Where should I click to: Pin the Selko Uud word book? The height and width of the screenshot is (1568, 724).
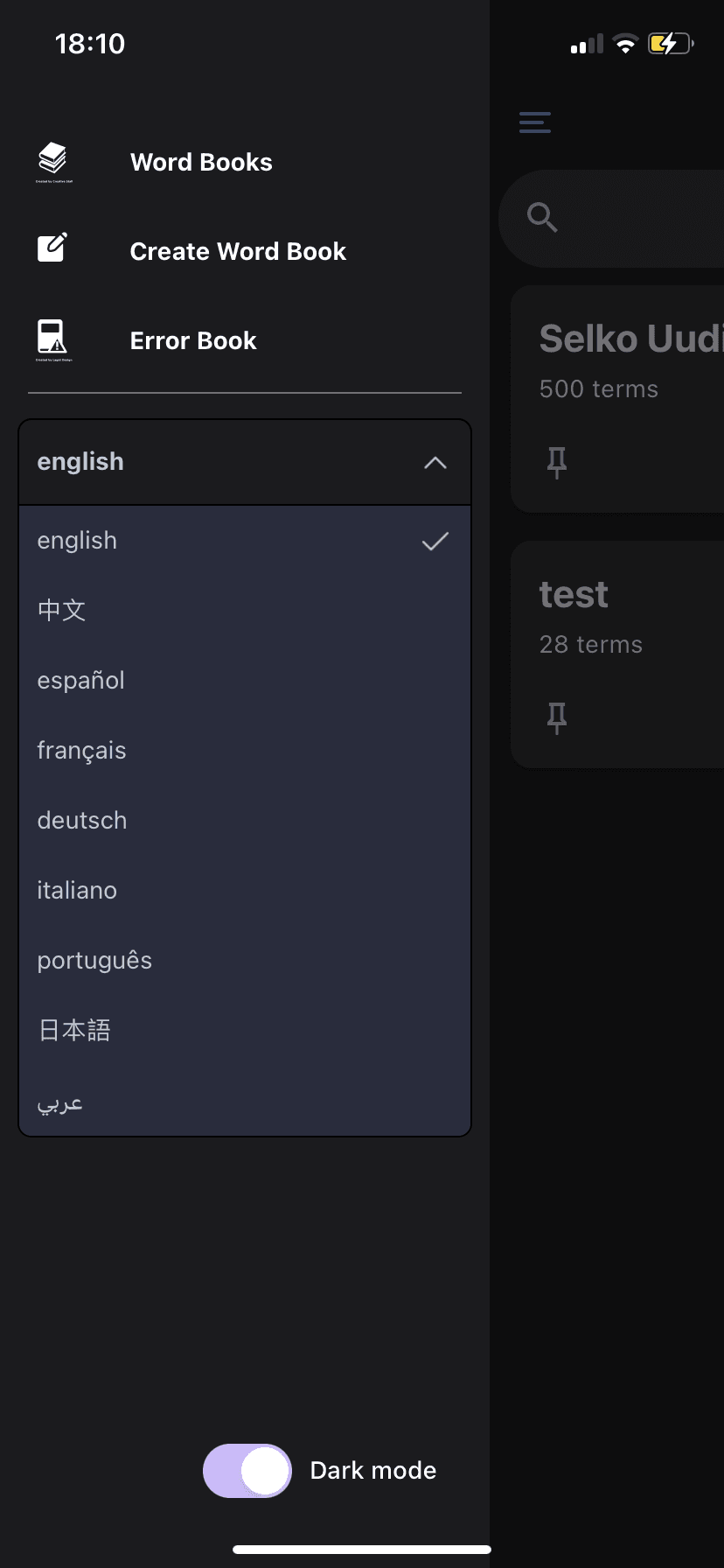coord(556,462)
